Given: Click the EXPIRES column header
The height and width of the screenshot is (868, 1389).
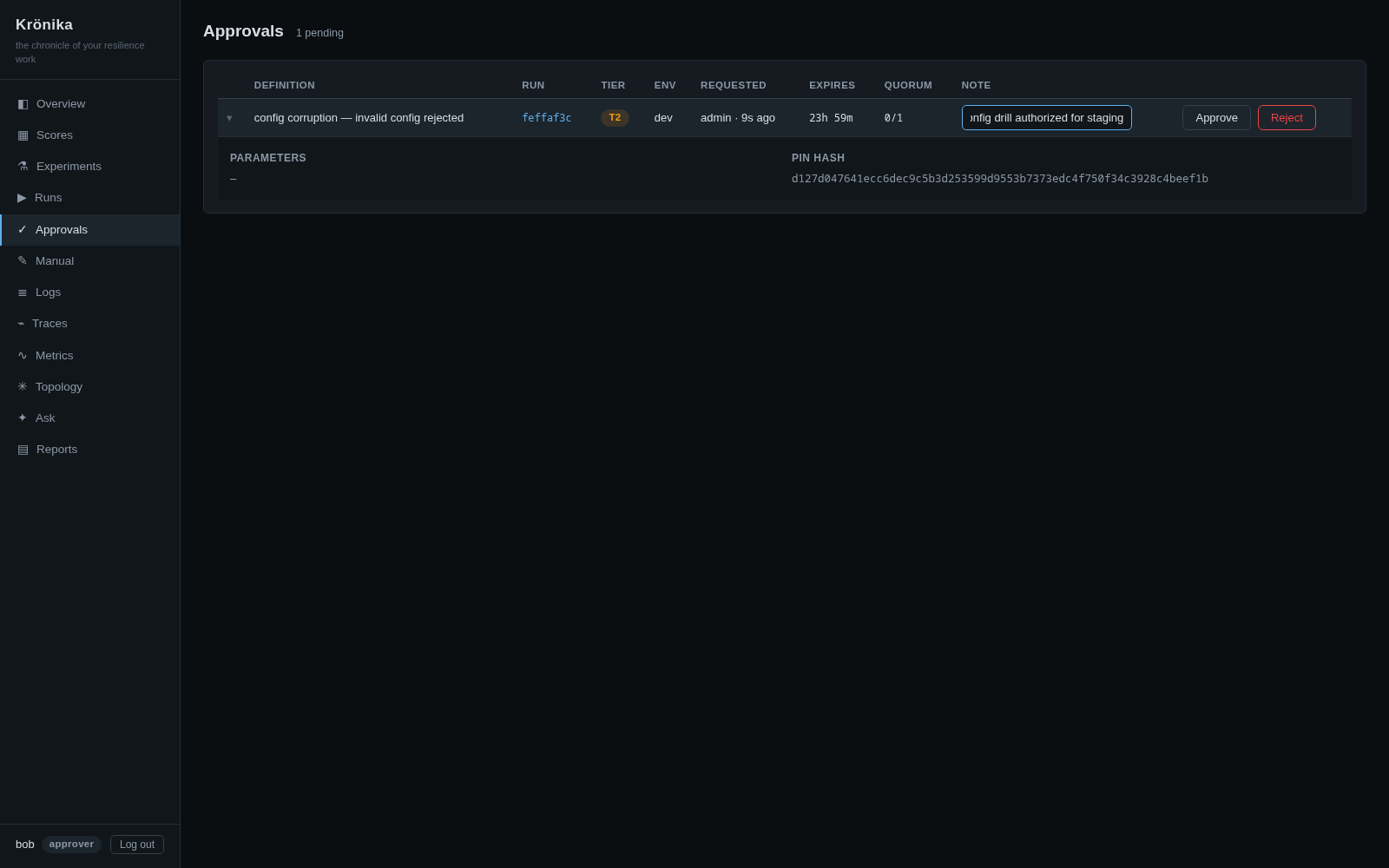Looking at the screenshot, I should click(x=832, y=85).
